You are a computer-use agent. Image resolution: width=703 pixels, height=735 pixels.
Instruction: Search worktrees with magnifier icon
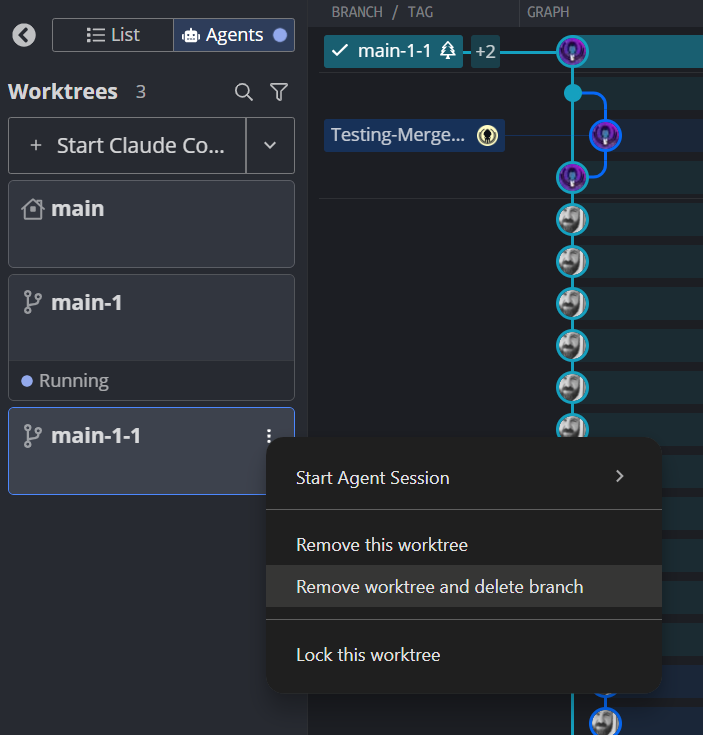244,92
